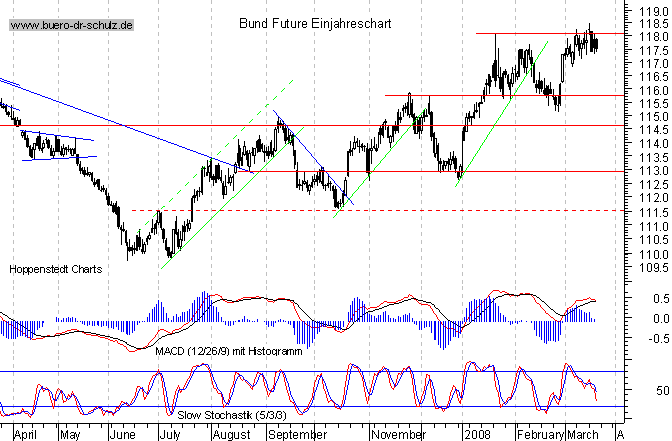Click the September label on time axis
Viewport: 672px width, 441px height.
[296, 435]
